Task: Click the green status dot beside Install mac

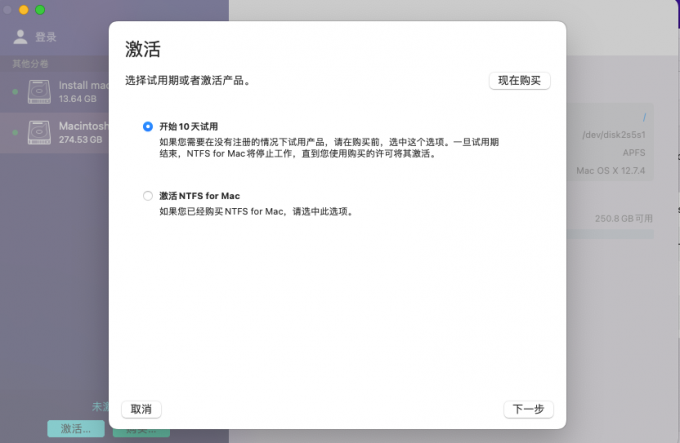Action: click(x=15, y=92)
